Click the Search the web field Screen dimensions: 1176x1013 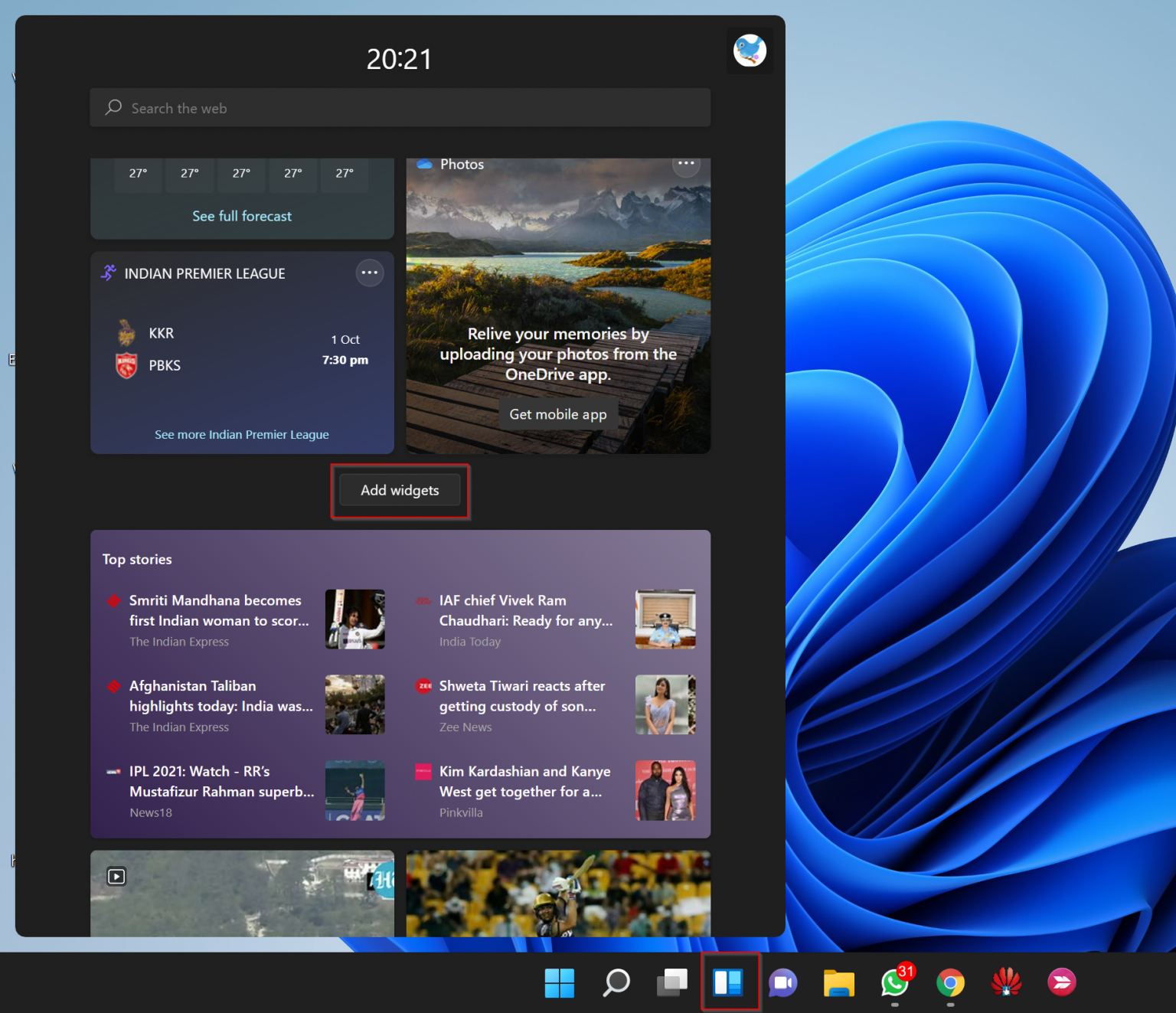(x=400, y=107)
